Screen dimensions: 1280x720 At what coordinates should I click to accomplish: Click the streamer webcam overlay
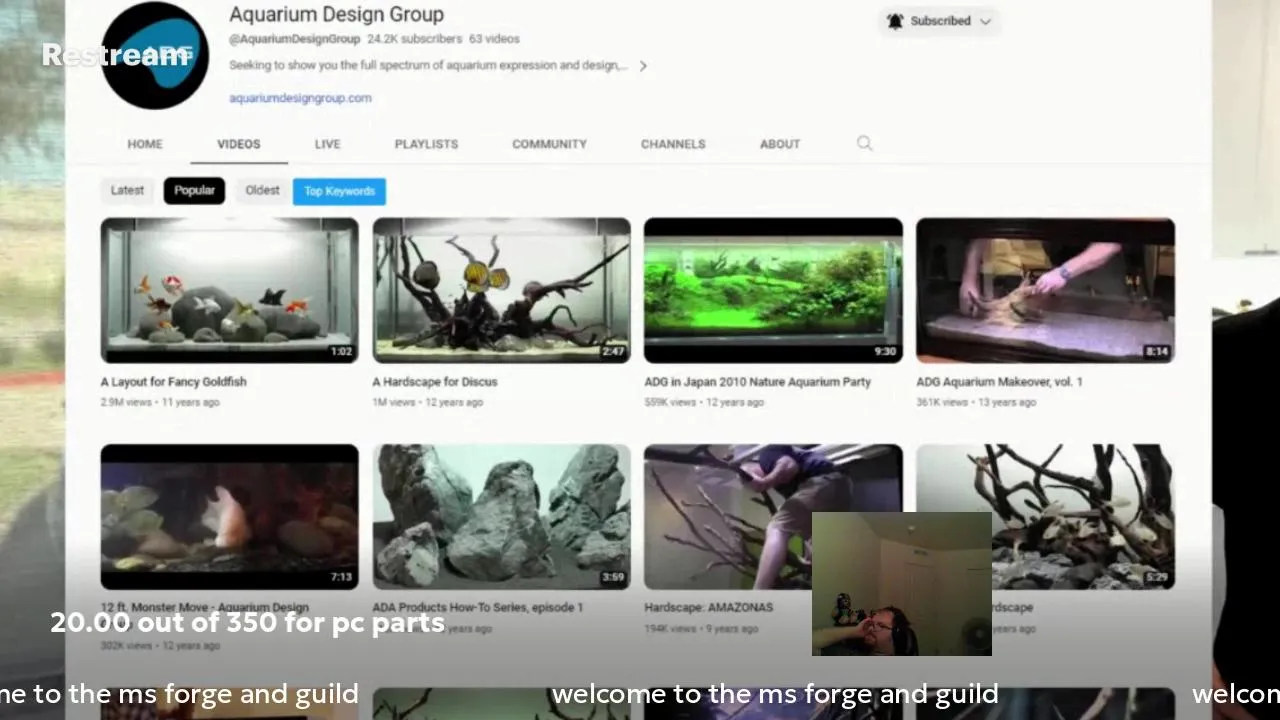[901, 584]
